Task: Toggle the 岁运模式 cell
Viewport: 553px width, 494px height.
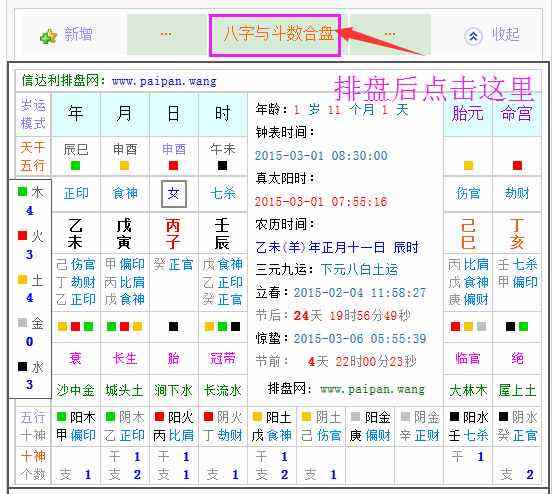Action: tap(33, 114)
